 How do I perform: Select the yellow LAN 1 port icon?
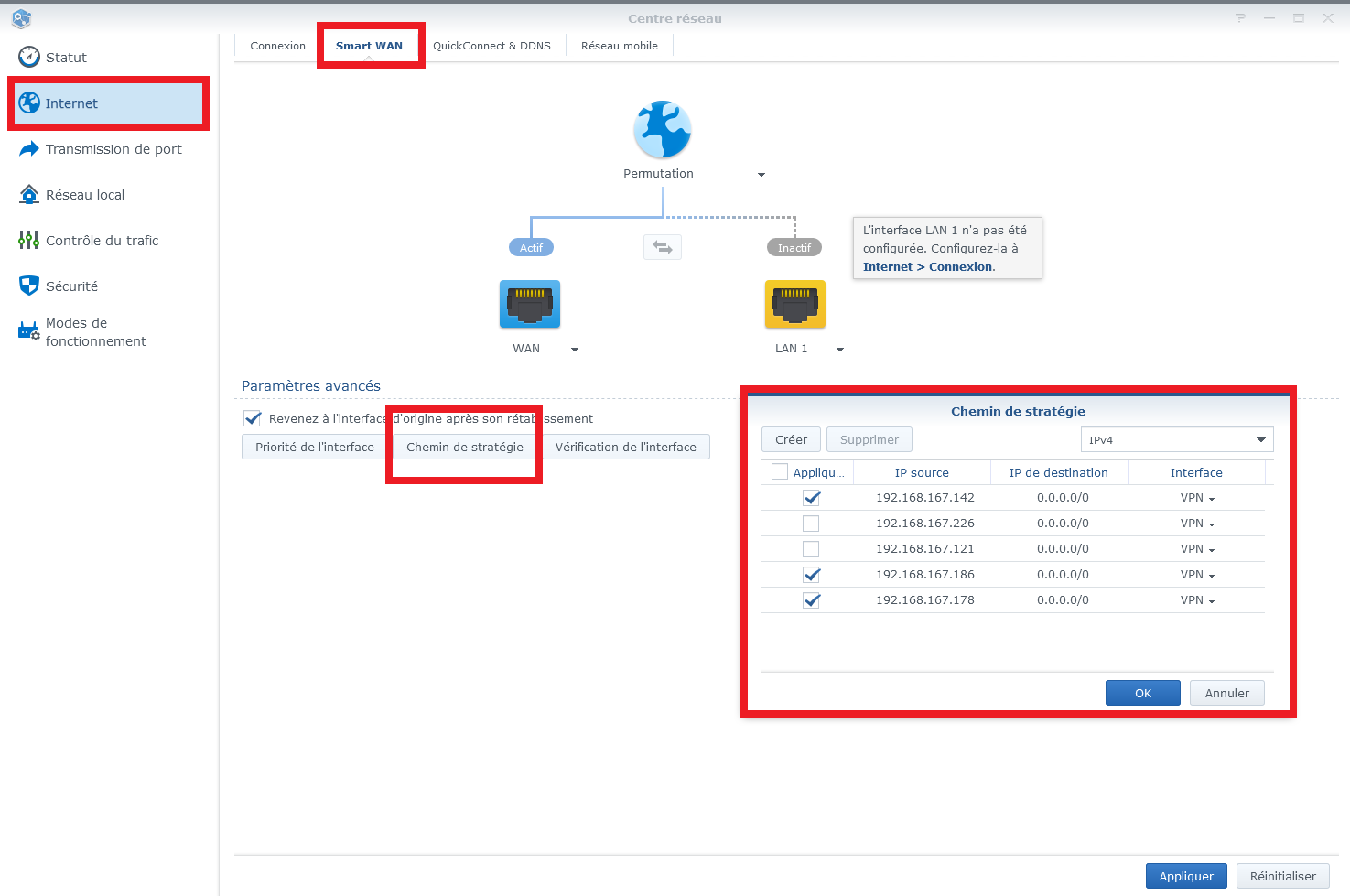point(795,305)
